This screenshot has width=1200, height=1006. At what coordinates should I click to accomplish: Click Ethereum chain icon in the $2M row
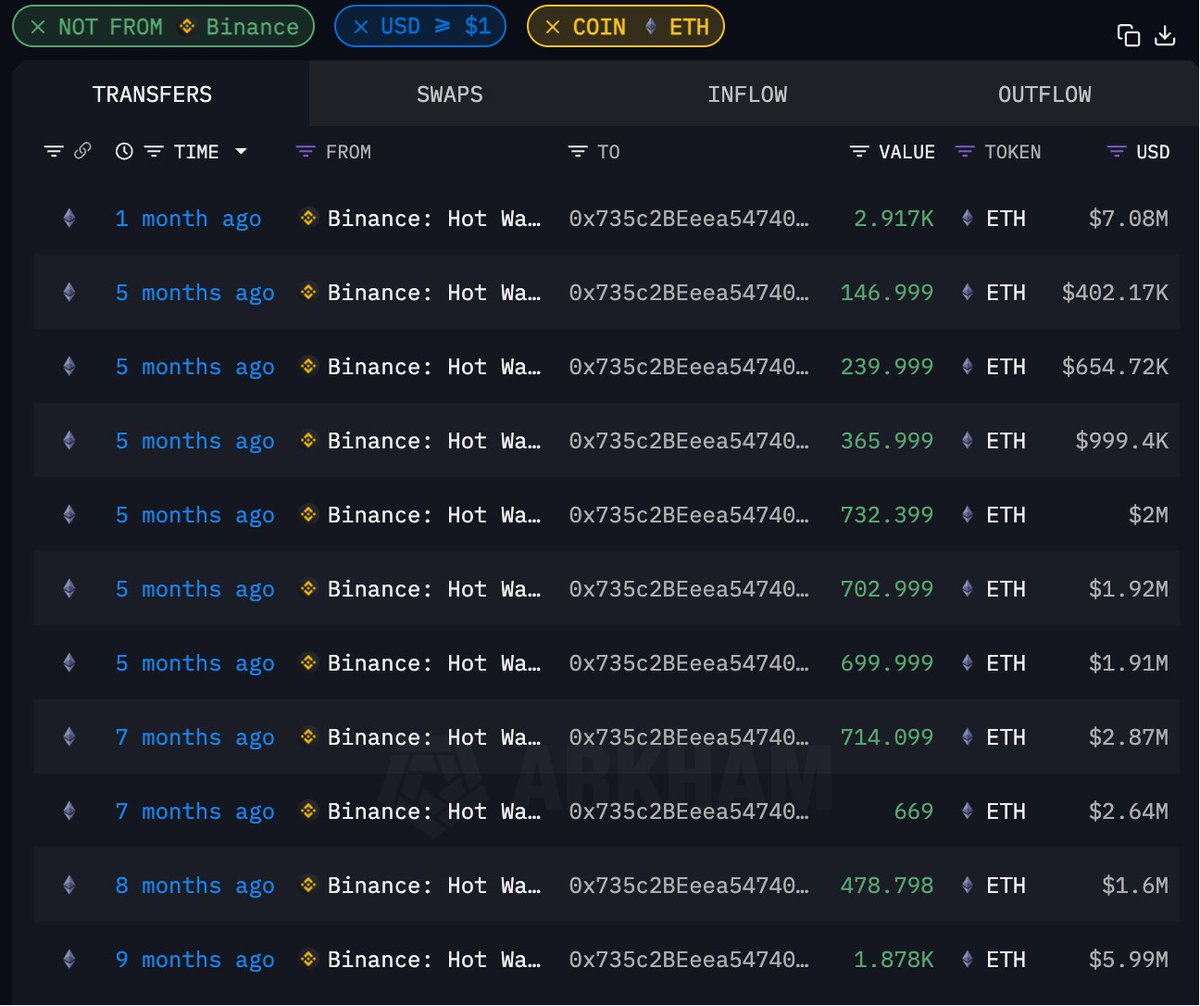pos(69,514)
